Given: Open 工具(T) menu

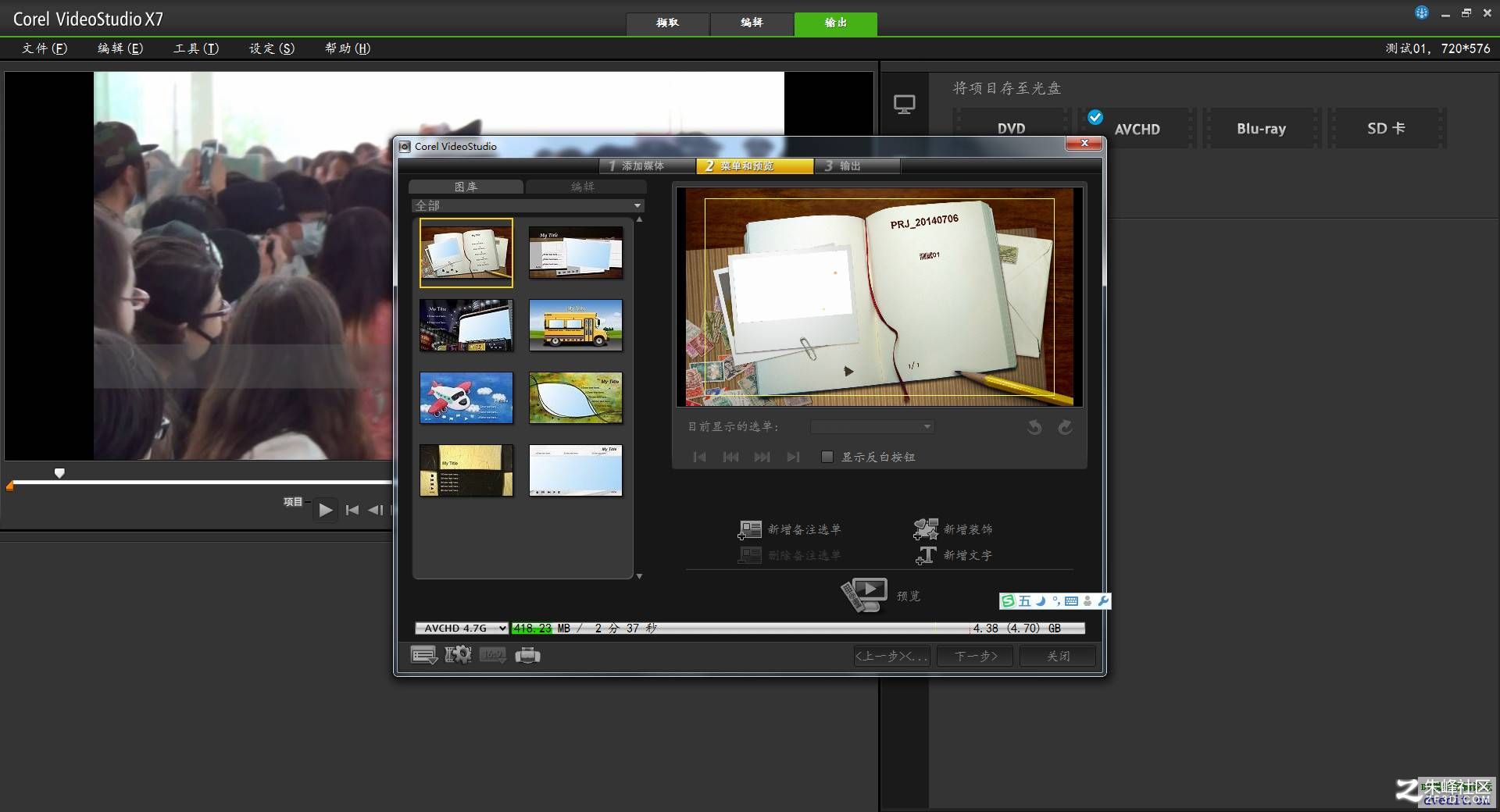Looking at the screenshot, I should click(x=196, y=48).
